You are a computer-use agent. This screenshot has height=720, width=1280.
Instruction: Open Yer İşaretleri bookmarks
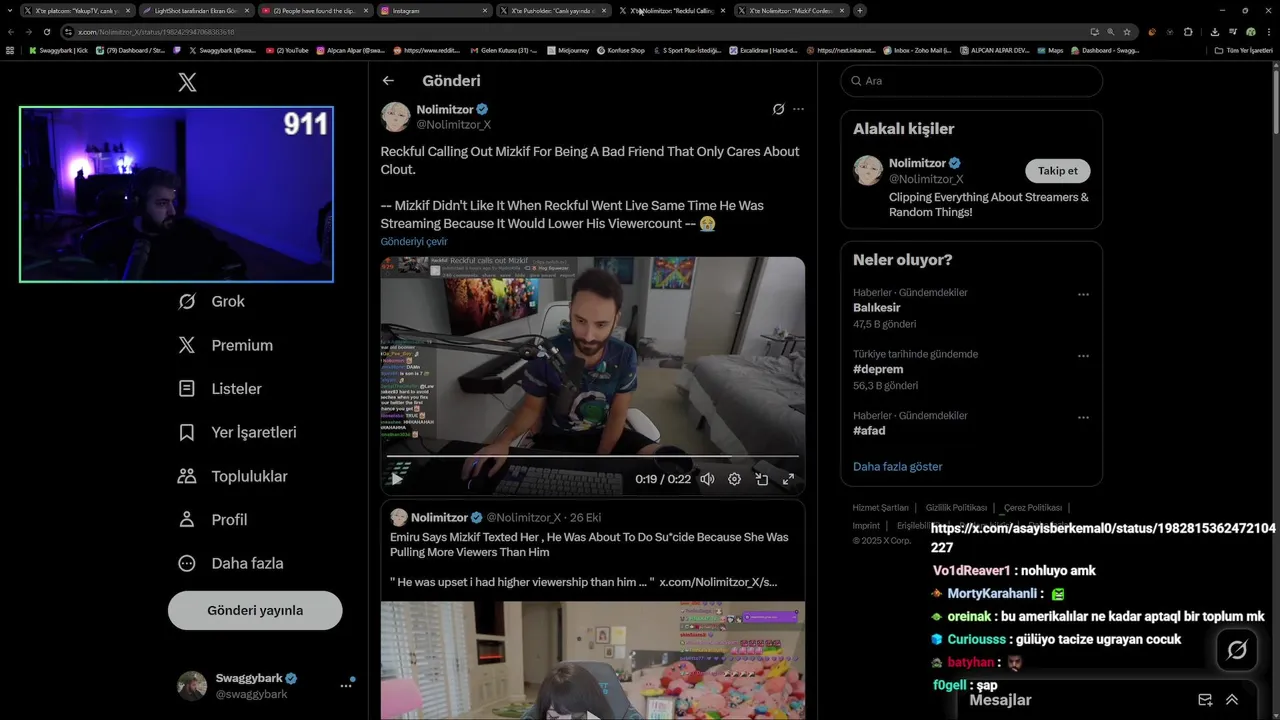pos(237,432)
